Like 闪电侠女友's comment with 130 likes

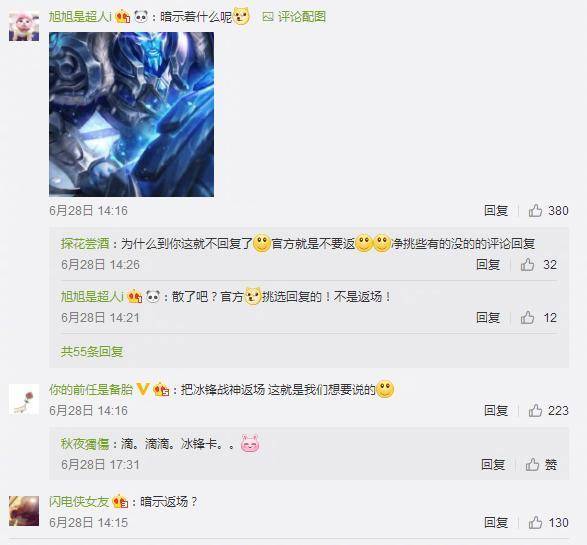[535, 522]
